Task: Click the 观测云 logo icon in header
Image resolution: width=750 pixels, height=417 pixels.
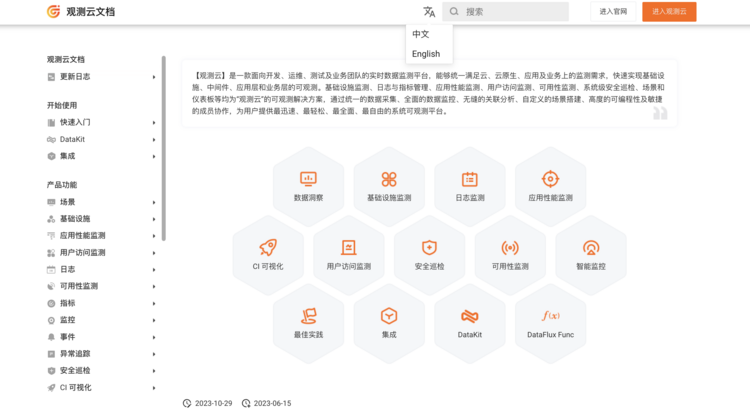Action: pyautogui.click(x=53, y=11)
